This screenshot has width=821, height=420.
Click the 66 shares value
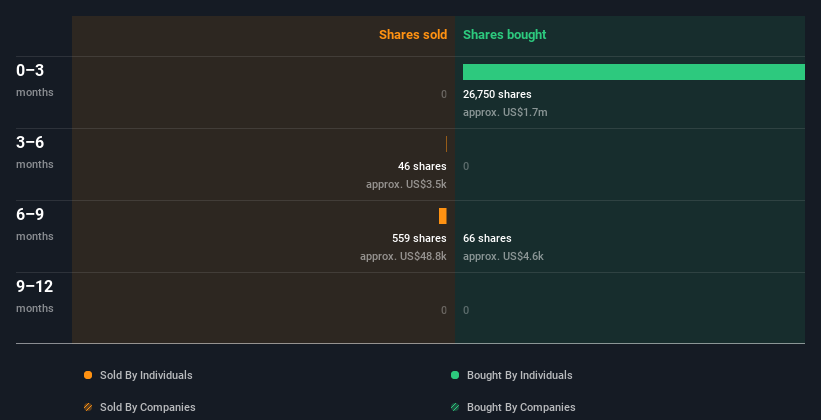(x=487, y=238)
